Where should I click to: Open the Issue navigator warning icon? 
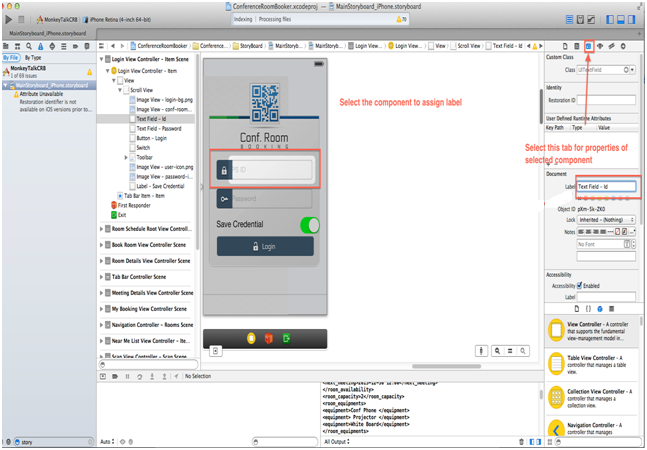[x=40, y=46]
